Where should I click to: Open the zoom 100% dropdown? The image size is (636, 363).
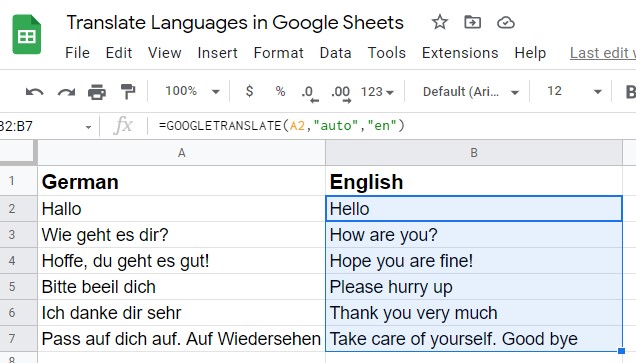click(x=192, y=91)
